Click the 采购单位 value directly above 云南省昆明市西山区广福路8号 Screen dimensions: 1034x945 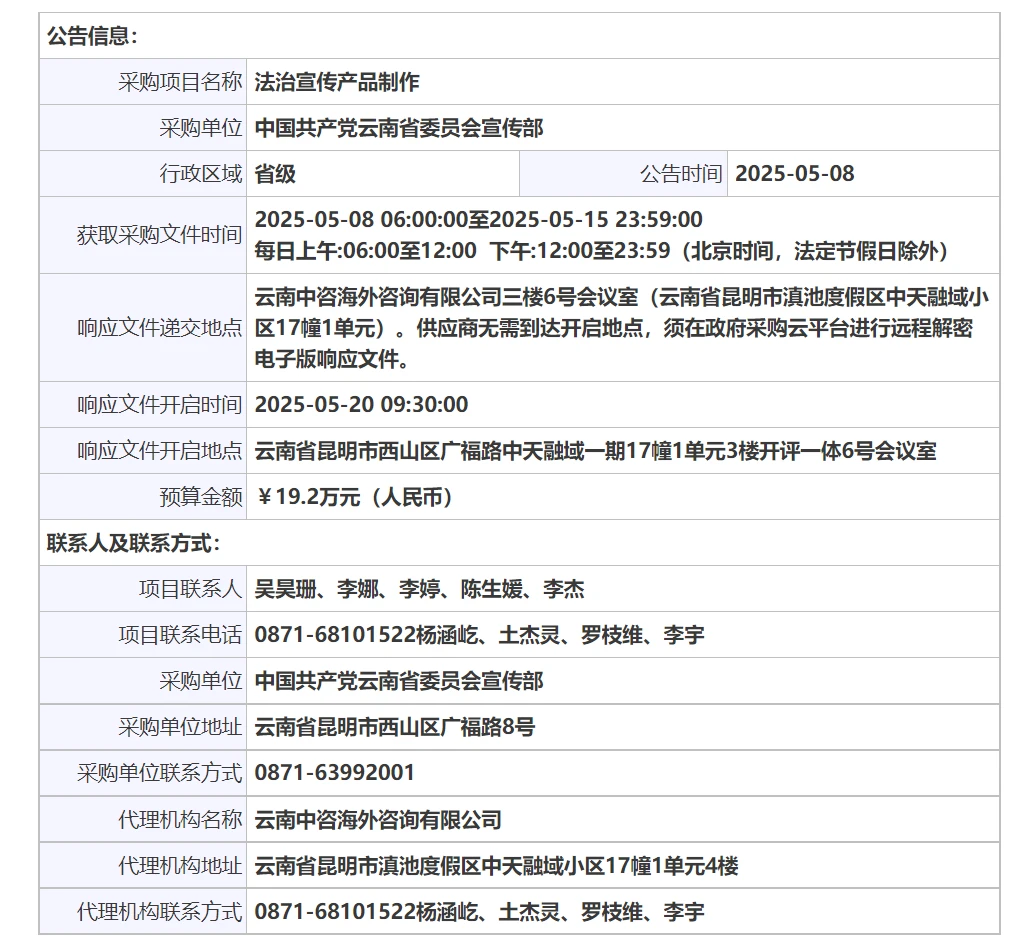click(399, 681)
